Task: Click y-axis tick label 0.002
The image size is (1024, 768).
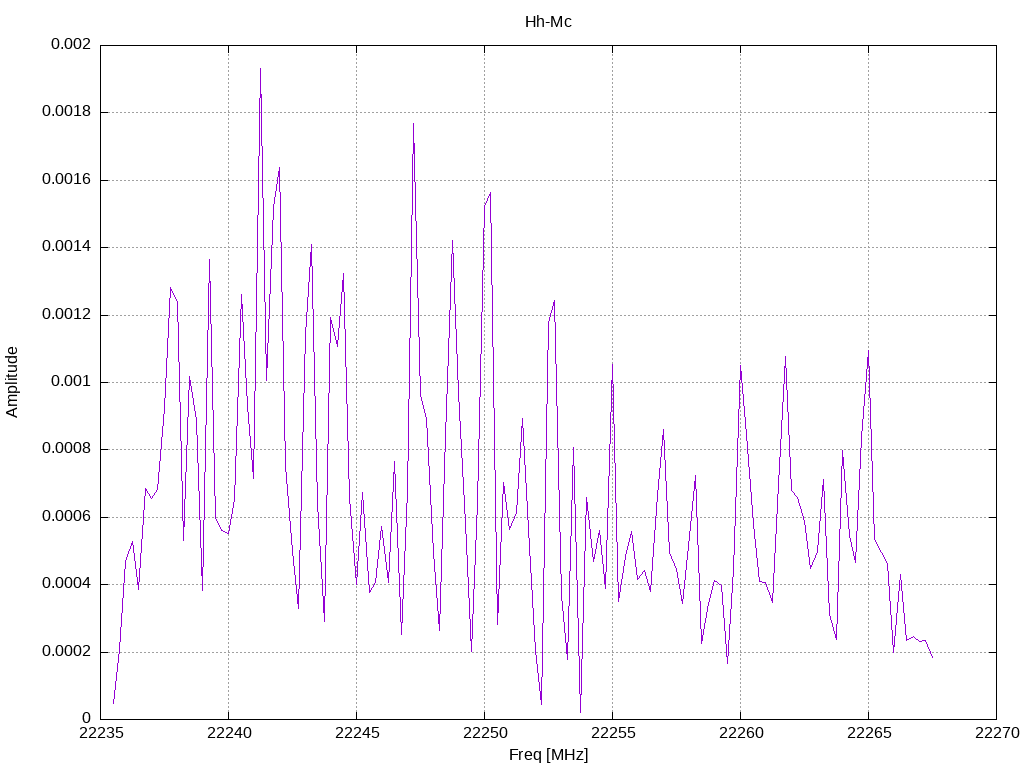Action: (71, 44)
